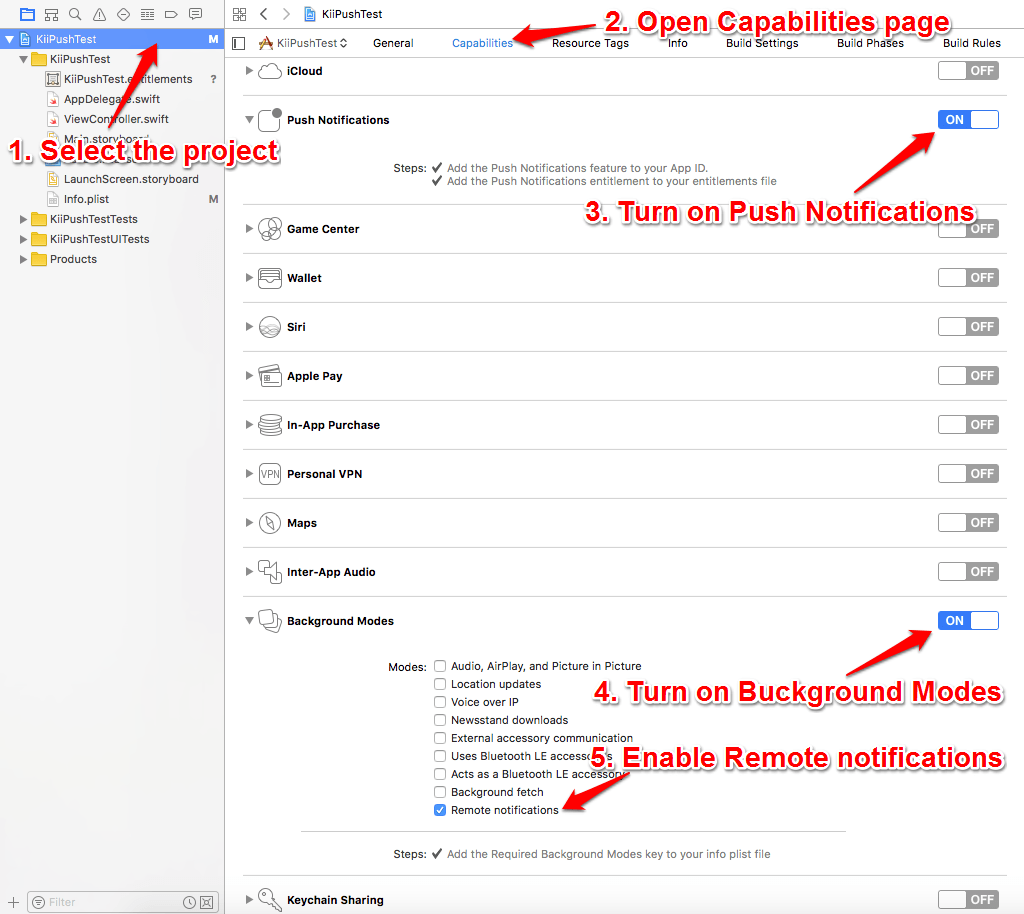Open the Find navigator magnifier icon
The height and width of the screenshot is (914, 1024).
point(75,14)
